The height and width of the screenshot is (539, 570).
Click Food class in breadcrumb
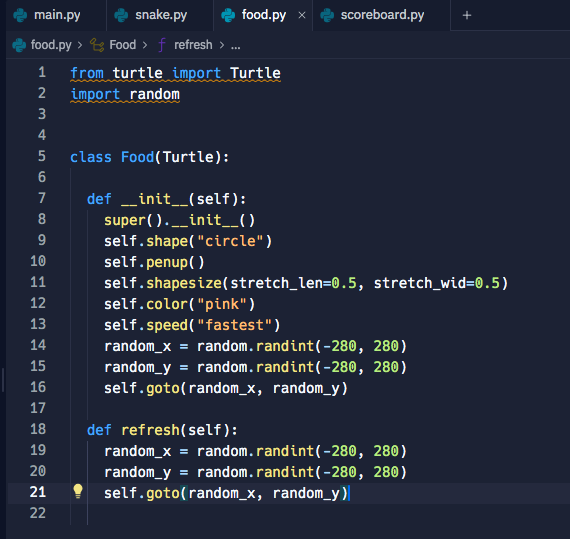tap(123, 45)
